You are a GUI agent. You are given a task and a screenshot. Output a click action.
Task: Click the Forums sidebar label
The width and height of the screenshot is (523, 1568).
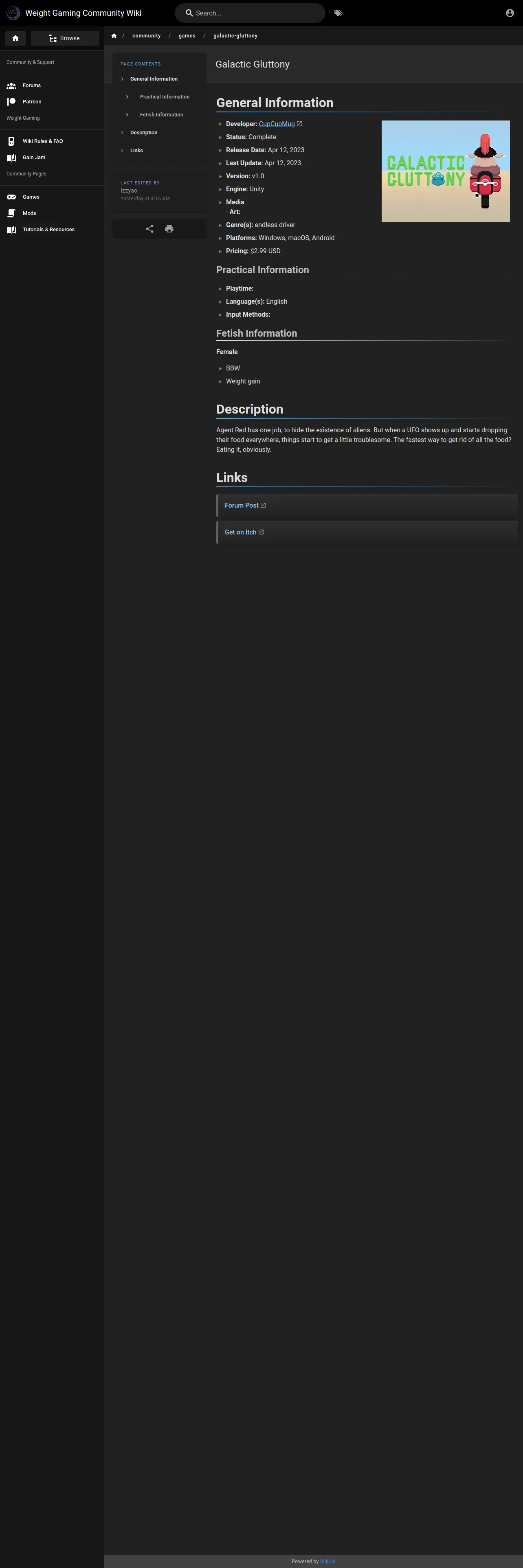pyautogui.click(x=32, y=86)
